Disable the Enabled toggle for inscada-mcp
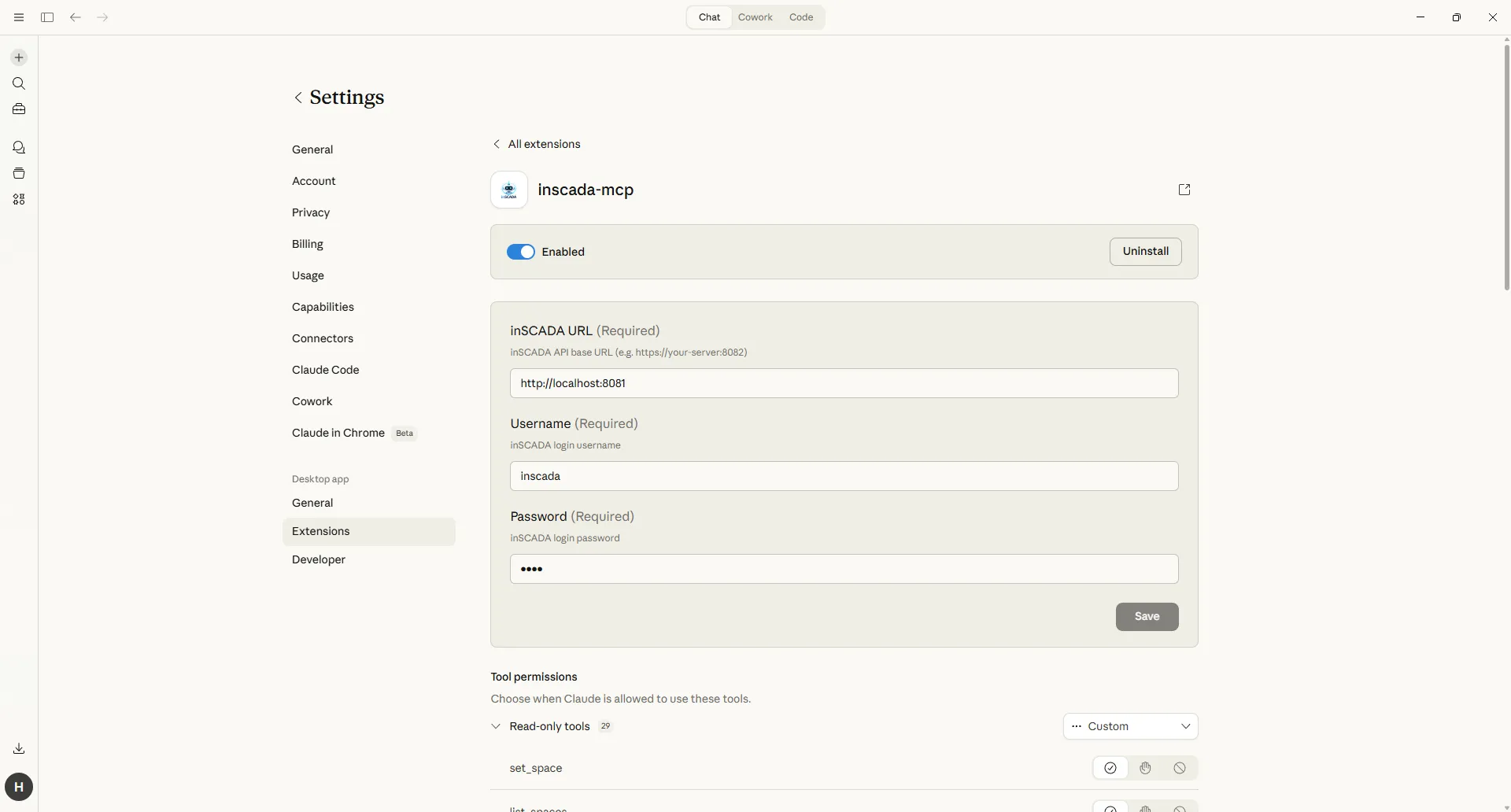 point(521,251)
